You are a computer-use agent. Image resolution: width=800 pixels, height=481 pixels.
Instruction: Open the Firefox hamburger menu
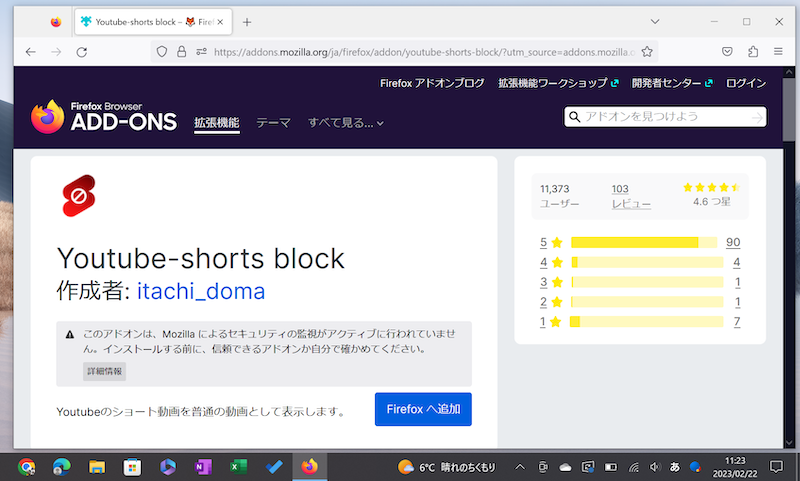tap(780, 52)
